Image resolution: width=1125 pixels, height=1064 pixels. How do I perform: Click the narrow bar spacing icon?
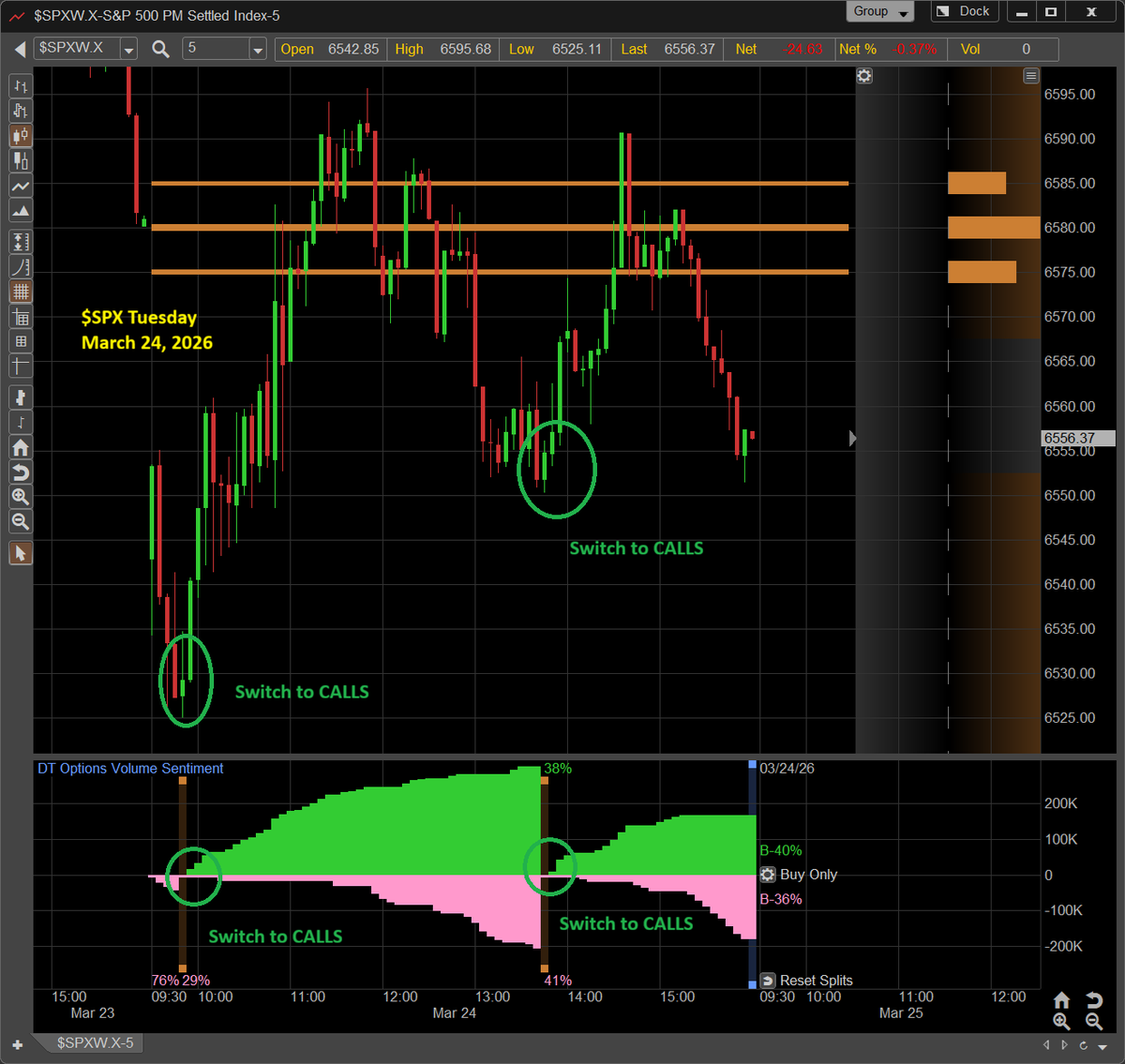pos(21,423)
